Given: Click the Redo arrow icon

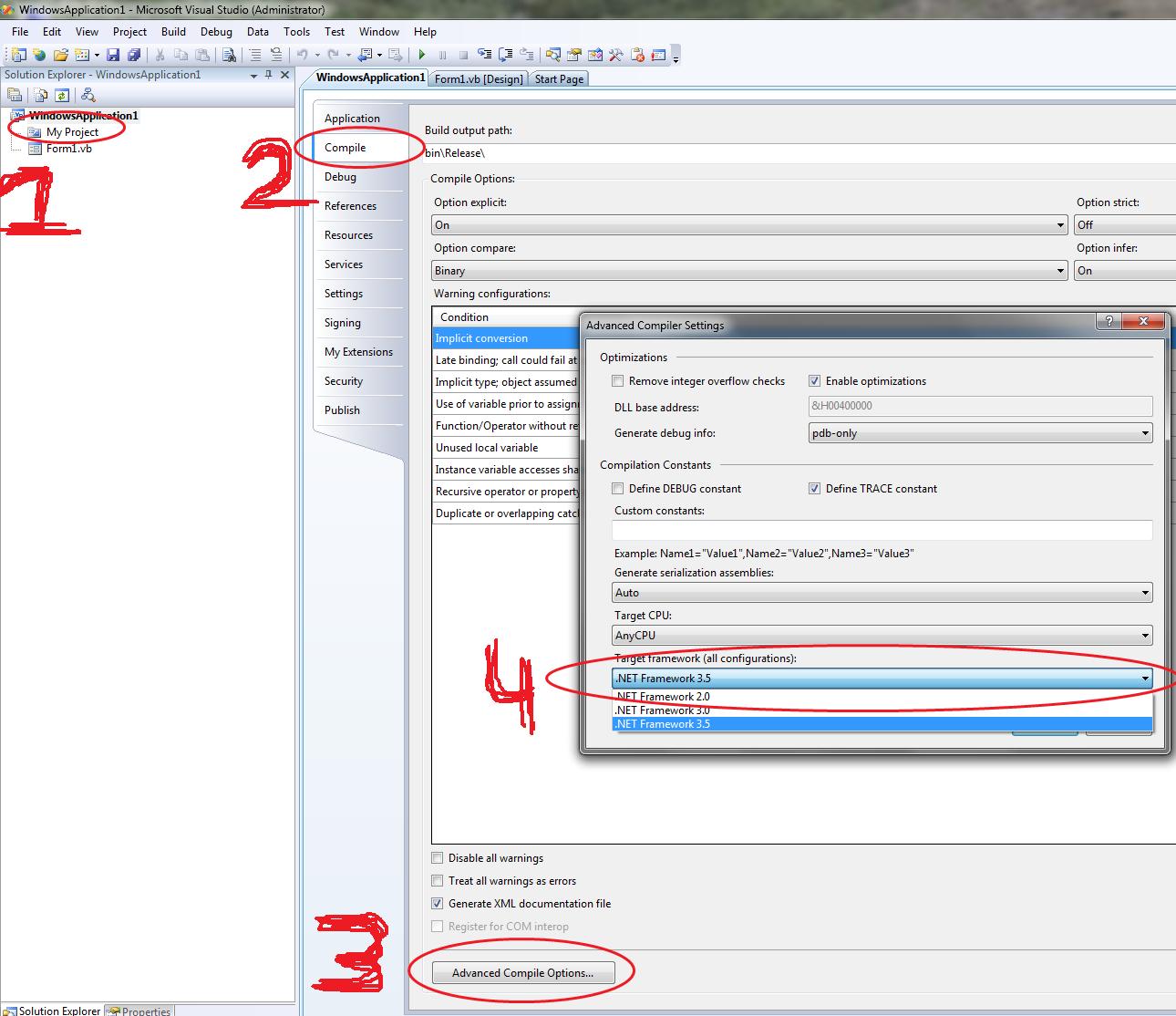Looking at the screenshot, I should click(334, 55).
